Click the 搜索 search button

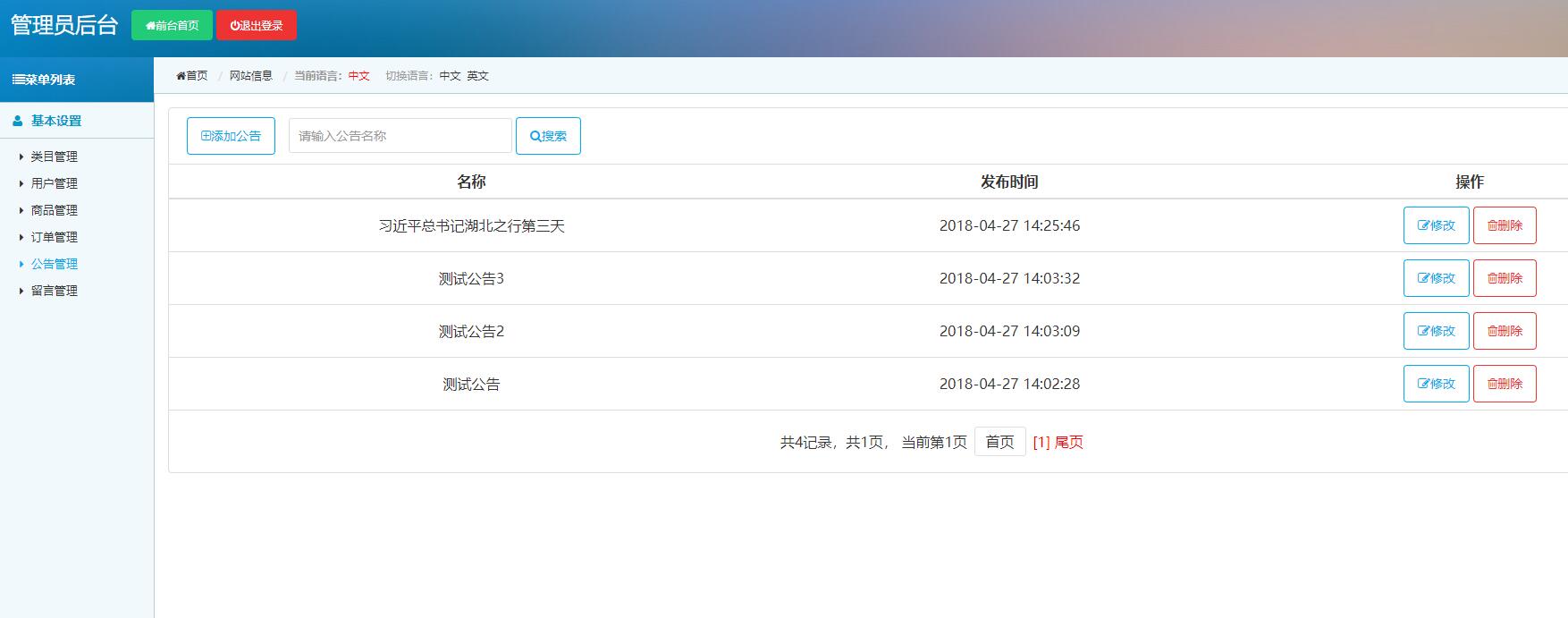click(x=548, y=136)
